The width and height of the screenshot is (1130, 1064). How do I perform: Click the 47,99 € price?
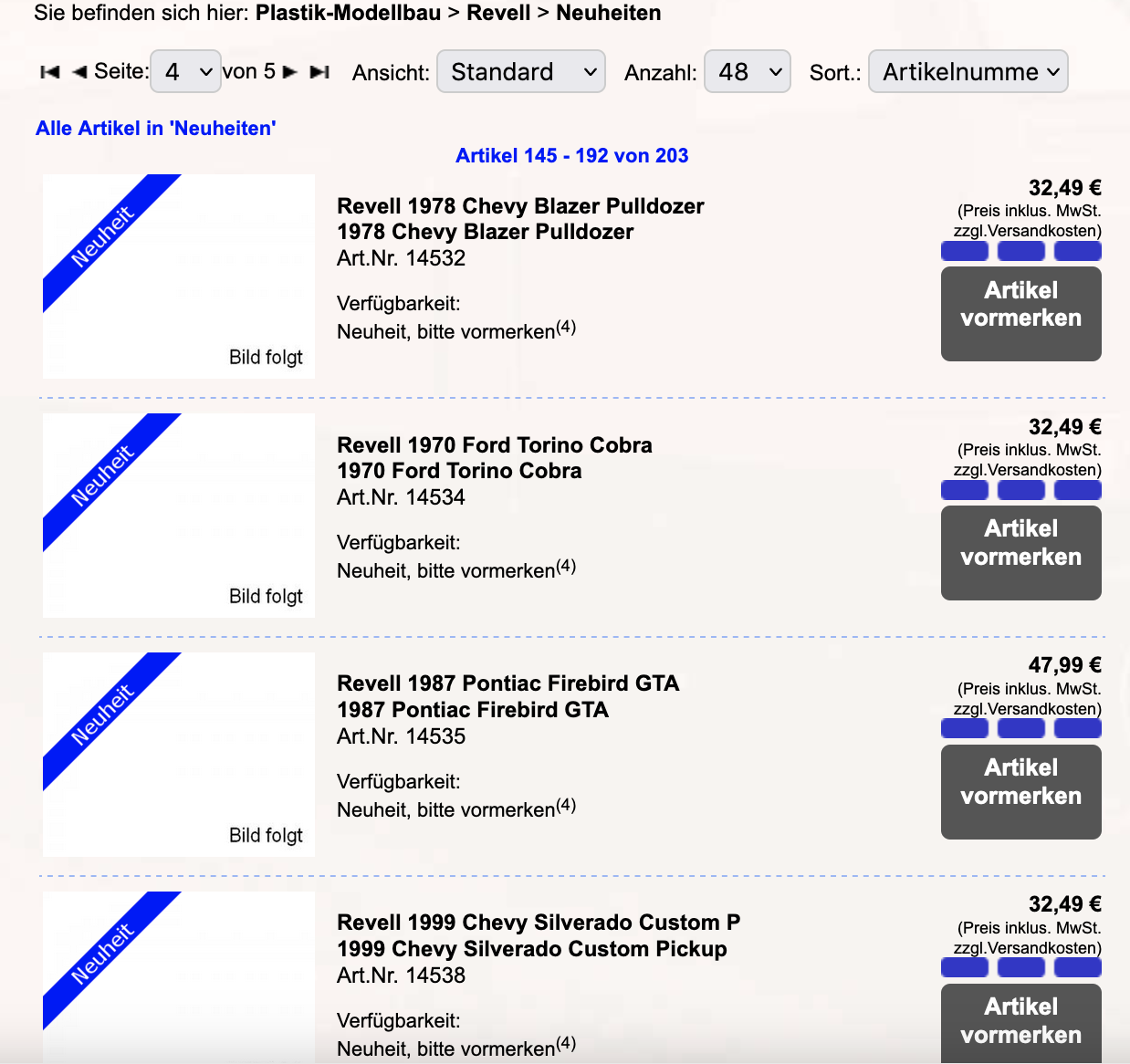(1065, 665)
